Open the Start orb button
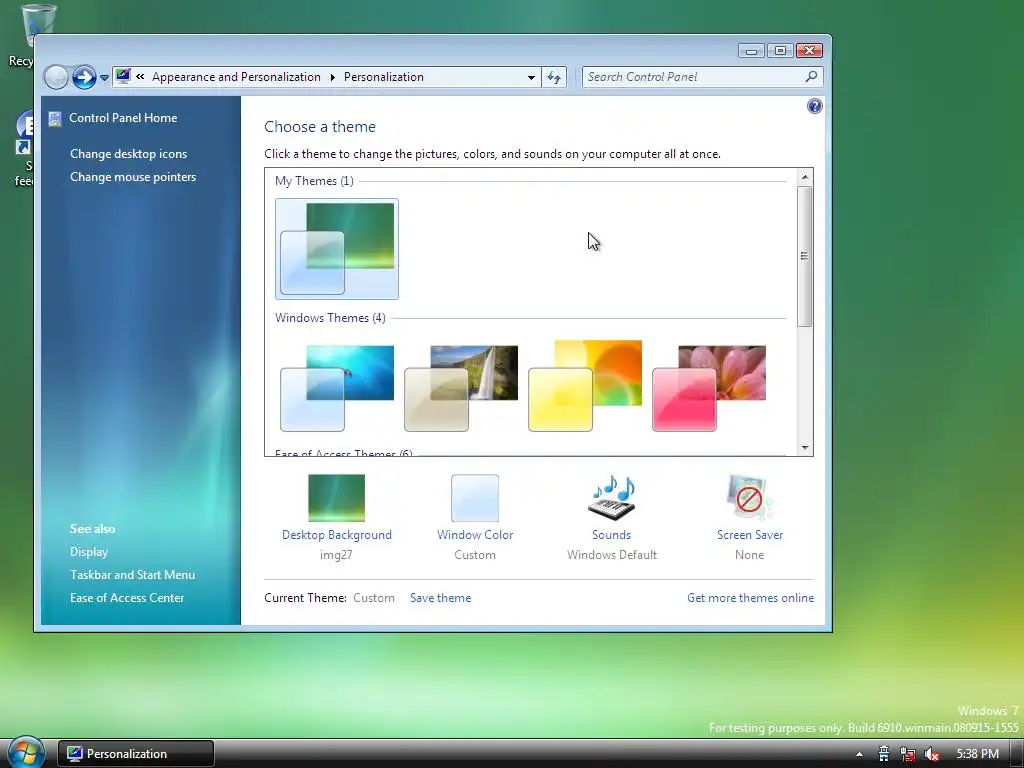The width and height of the screenshot is (1024, 768). tap(26, 752)
